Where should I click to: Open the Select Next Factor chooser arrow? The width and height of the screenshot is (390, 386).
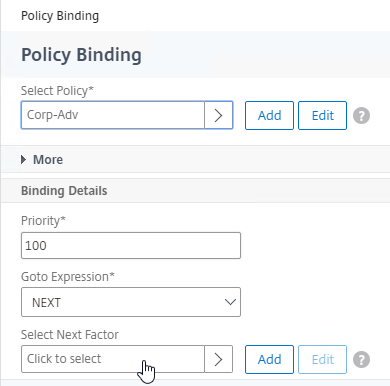[x=218, y=359]
